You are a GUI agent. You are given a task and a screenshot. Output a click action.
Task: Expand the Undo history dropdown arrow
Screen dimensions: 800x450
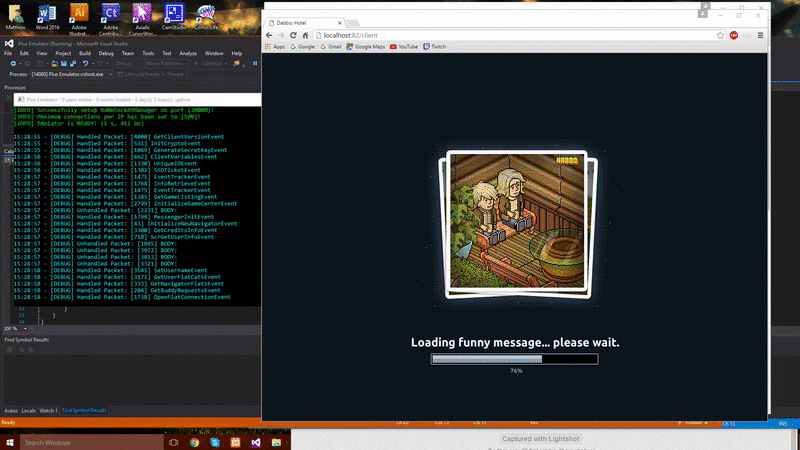click(92, 64)
